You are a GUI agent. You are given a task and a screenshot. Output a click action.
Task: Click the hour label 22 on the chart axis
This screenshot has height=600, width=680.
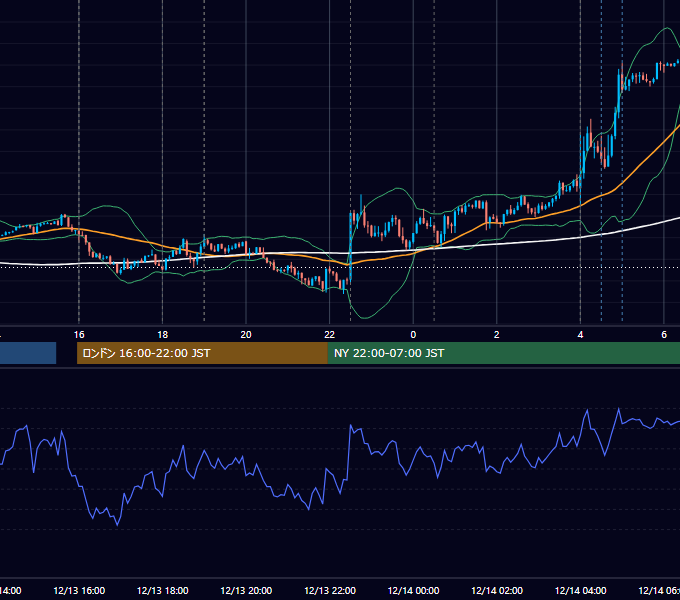pos(330,335)
